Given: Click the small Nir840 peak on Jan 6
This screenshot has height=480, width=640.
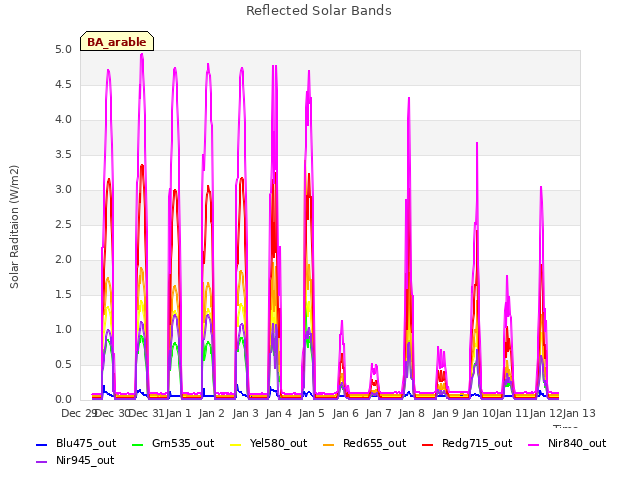Looking at the screenshot, I should tap(342, 322).
